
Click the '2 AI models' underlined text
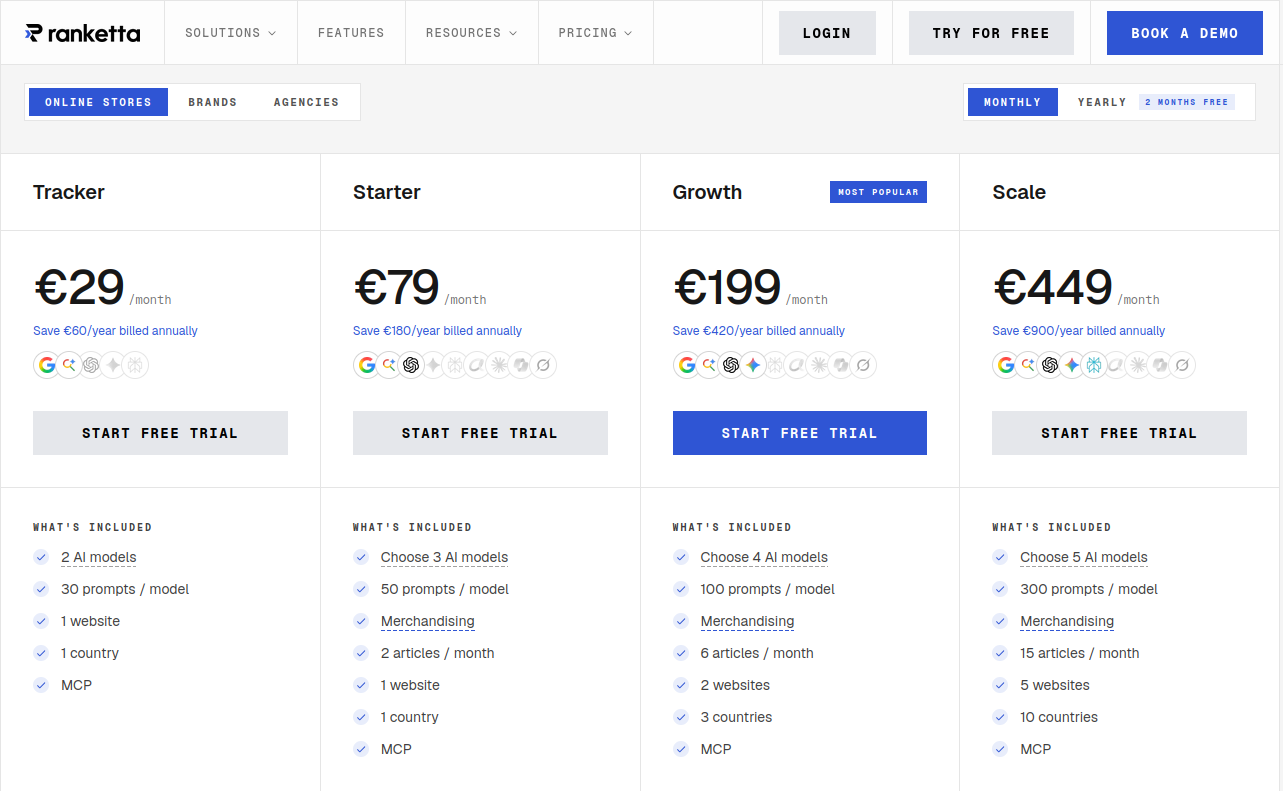(x=99, y=557)
